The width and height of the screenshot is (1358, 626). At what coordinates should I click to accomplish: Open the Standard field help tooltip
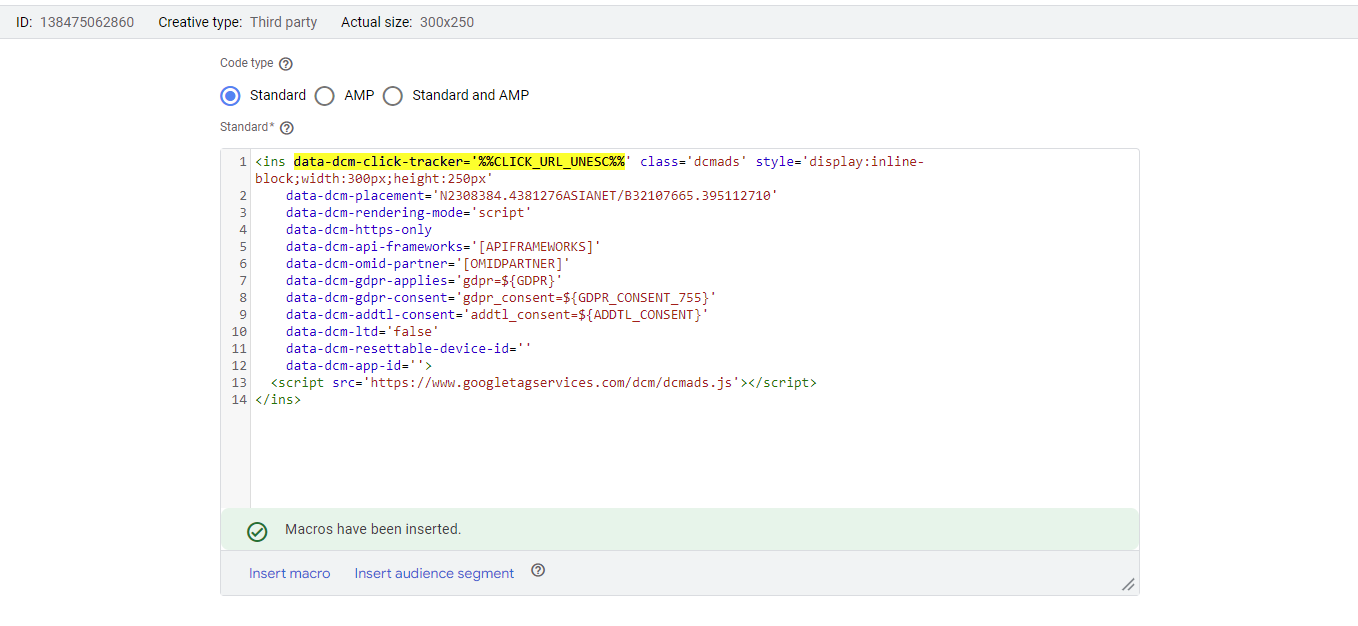point(286,127)
